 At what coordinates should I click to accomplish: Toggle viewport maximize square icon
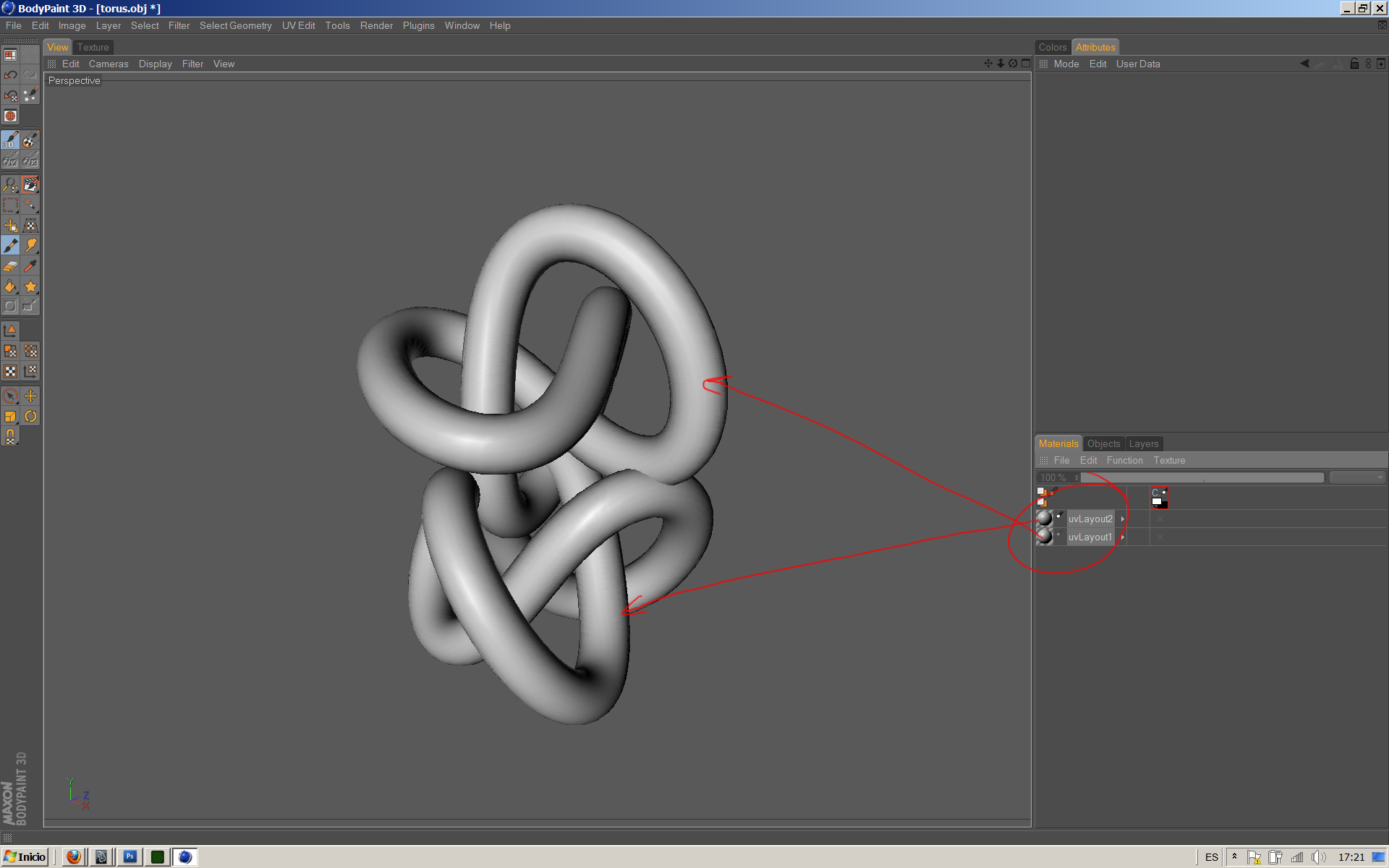pos(1025,64)
